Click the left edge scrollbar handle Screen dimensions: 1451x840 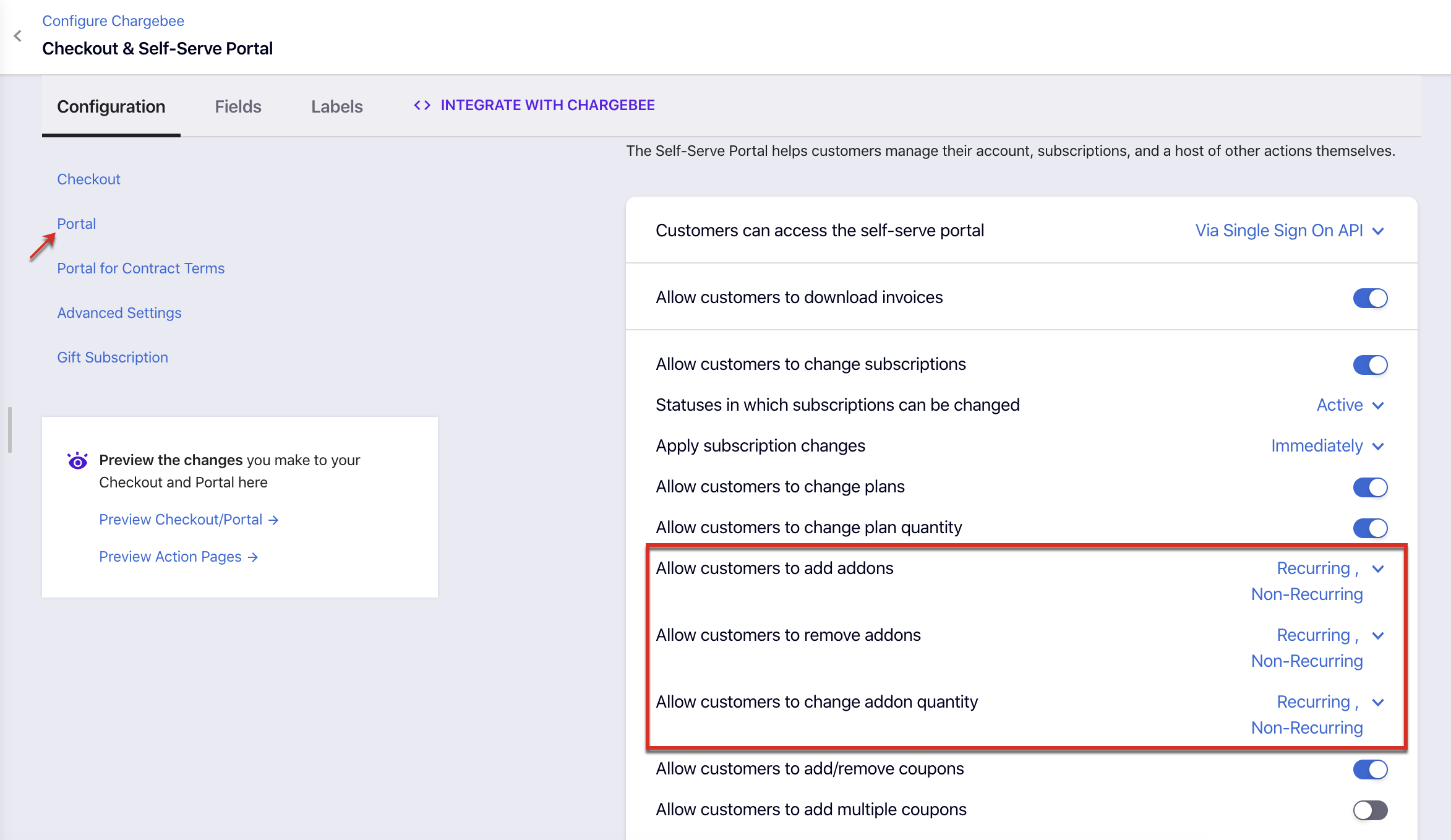(x=9, y=429)
